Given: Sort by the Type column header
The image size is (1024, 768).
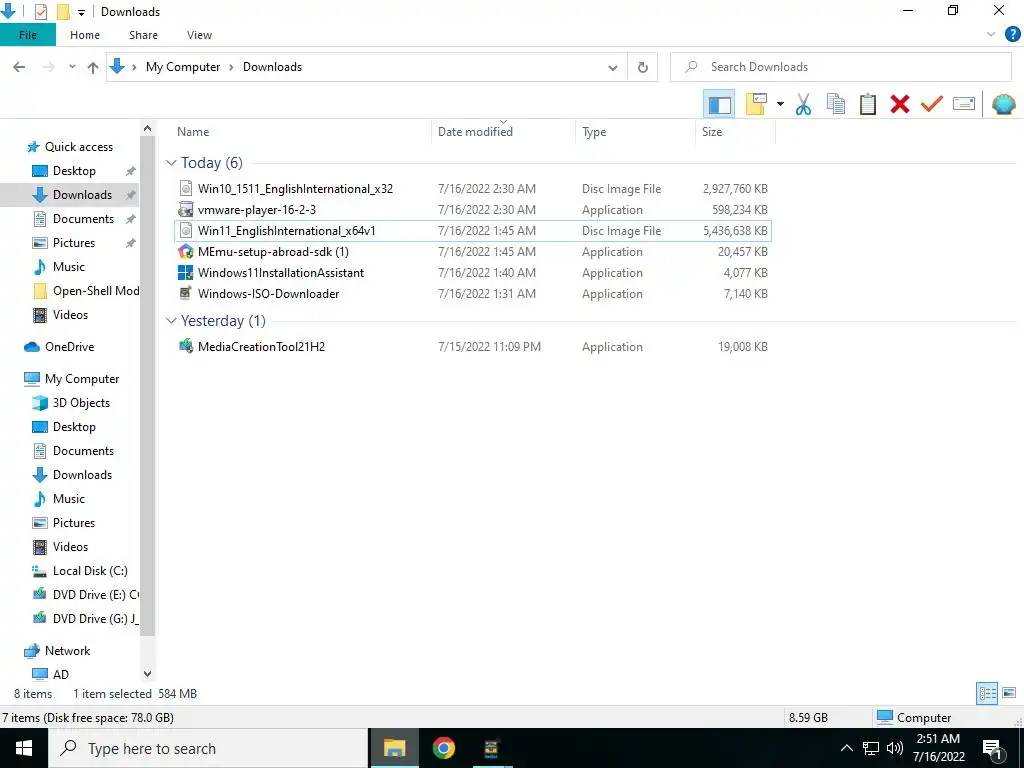Looking at the screenshot, I should point(594,132).
